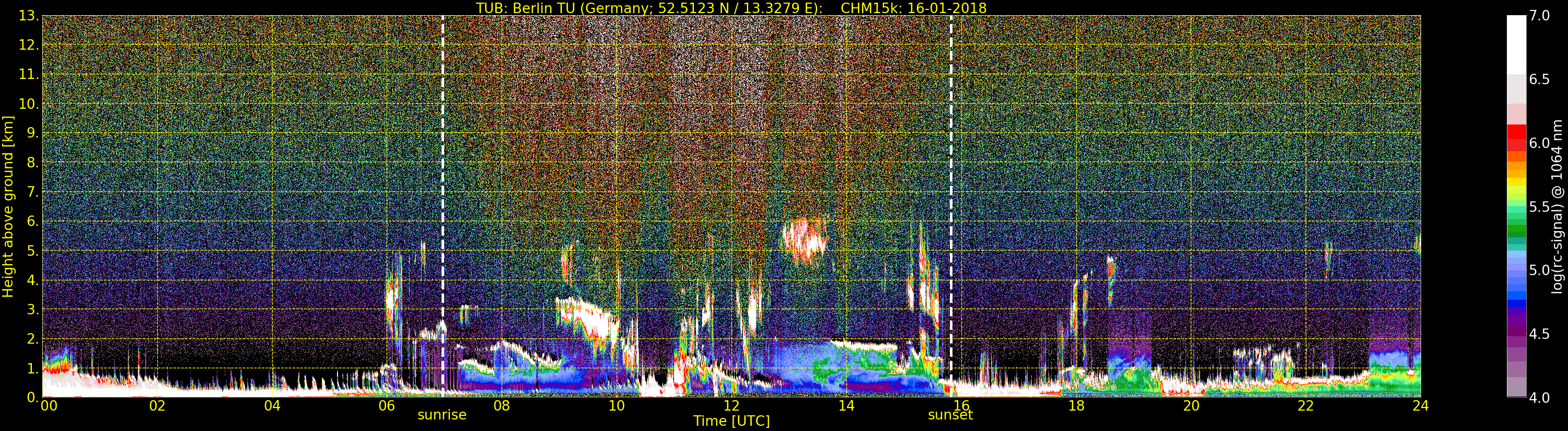
Task: Click the white top segment of the colorbar
Action: (x=1516, y=44)
